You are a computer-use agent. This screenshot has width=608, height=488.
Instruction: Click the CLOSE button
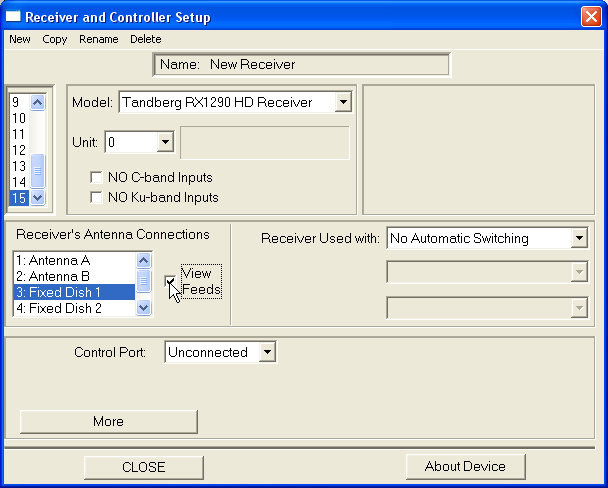(143, 467)
